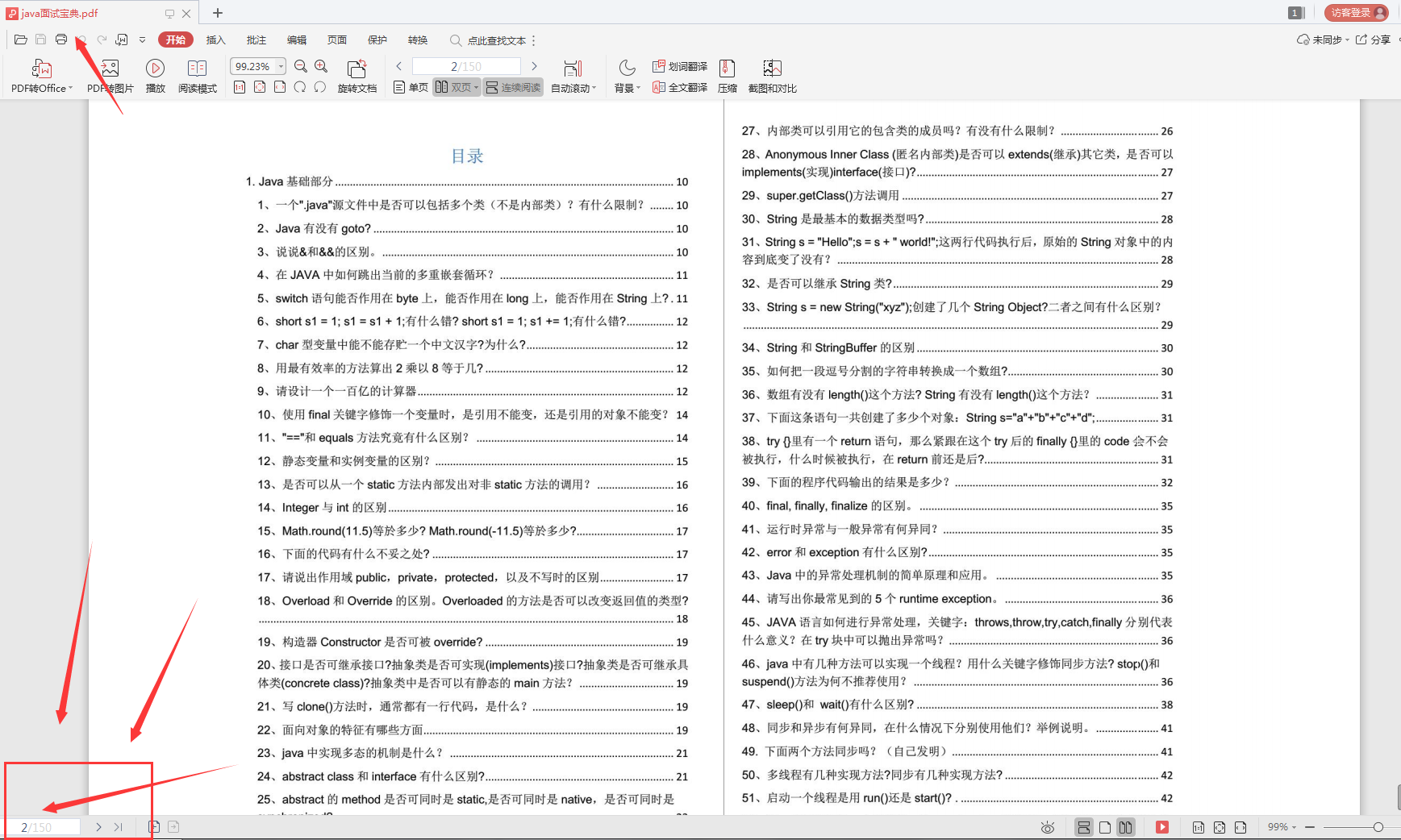Rotate the document with 旋转文档

point(357,75)
